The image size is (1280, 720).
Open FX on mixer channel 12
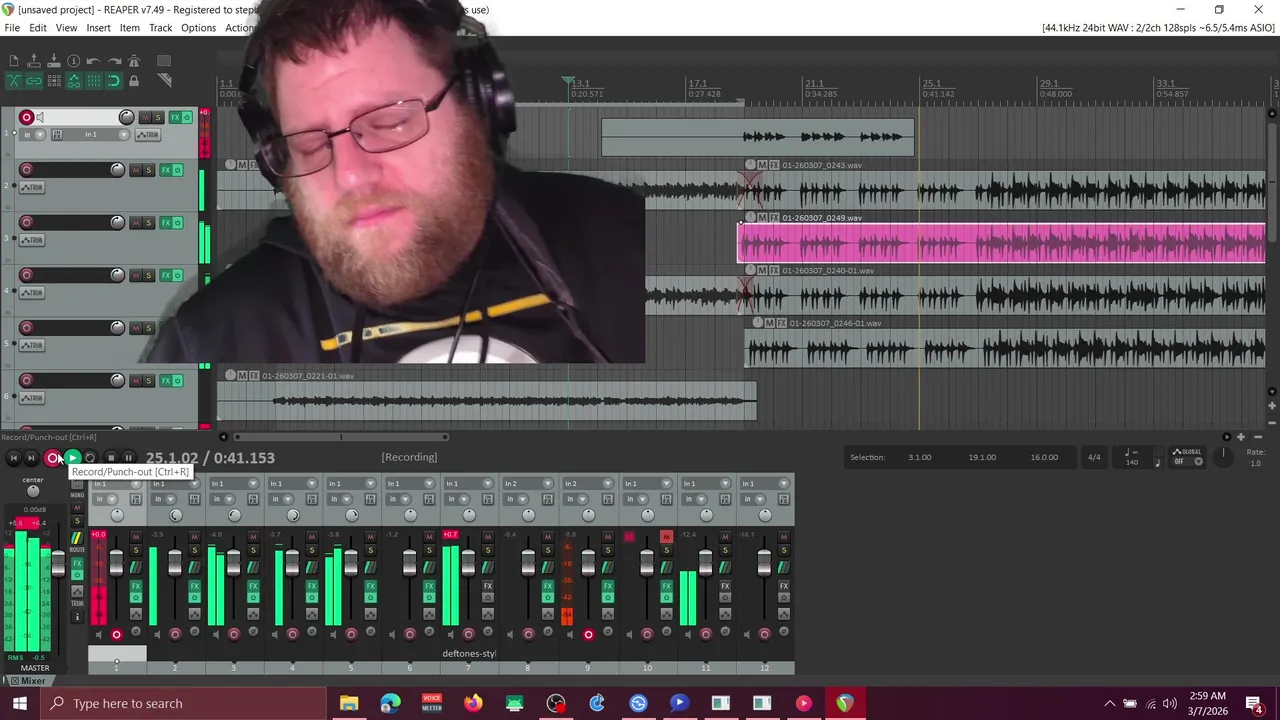(x=783, y=586)
